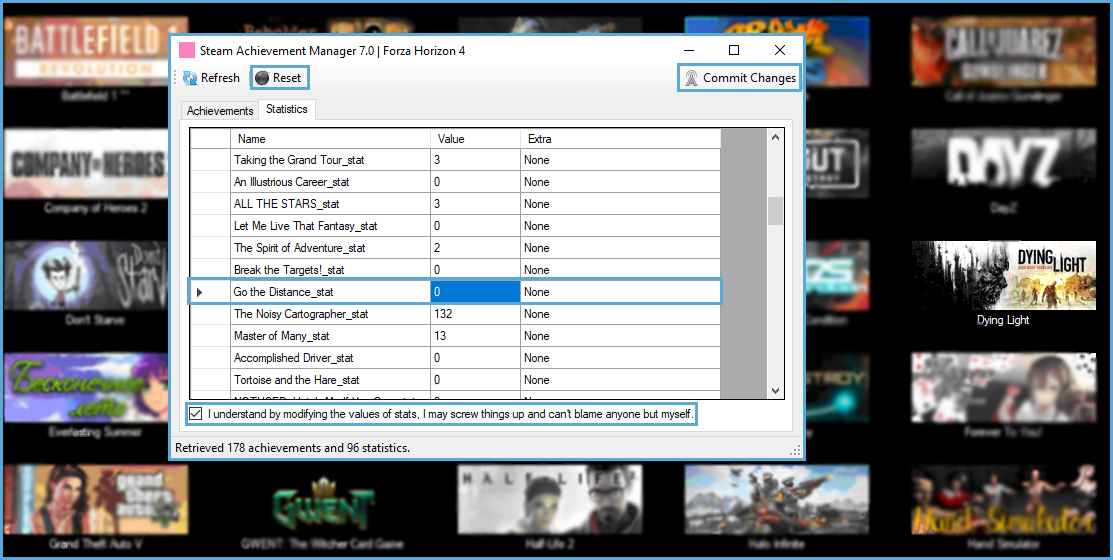This screenshot has height=560, width=1113.
Task: Open Hand Simulator thumbnail in background
Action: click(x=1003, y=500)
